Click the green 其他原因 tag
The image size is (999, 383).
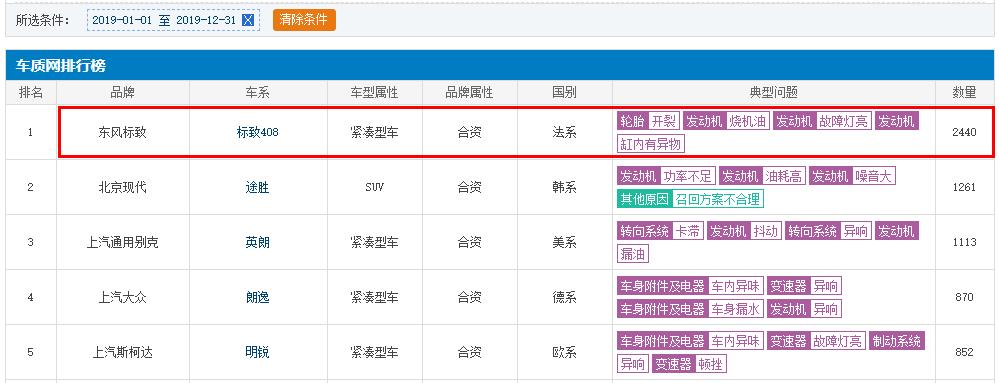pos(644,199)
